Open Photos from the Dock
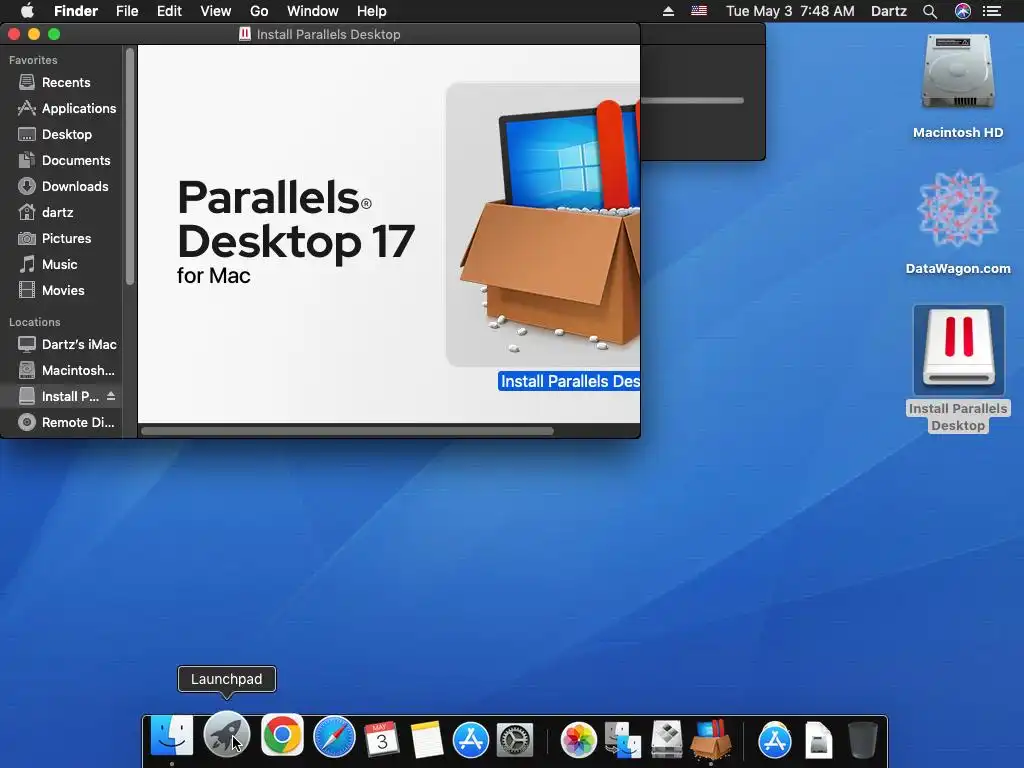This screenshot has height=768, width=1024. point(579,740)
